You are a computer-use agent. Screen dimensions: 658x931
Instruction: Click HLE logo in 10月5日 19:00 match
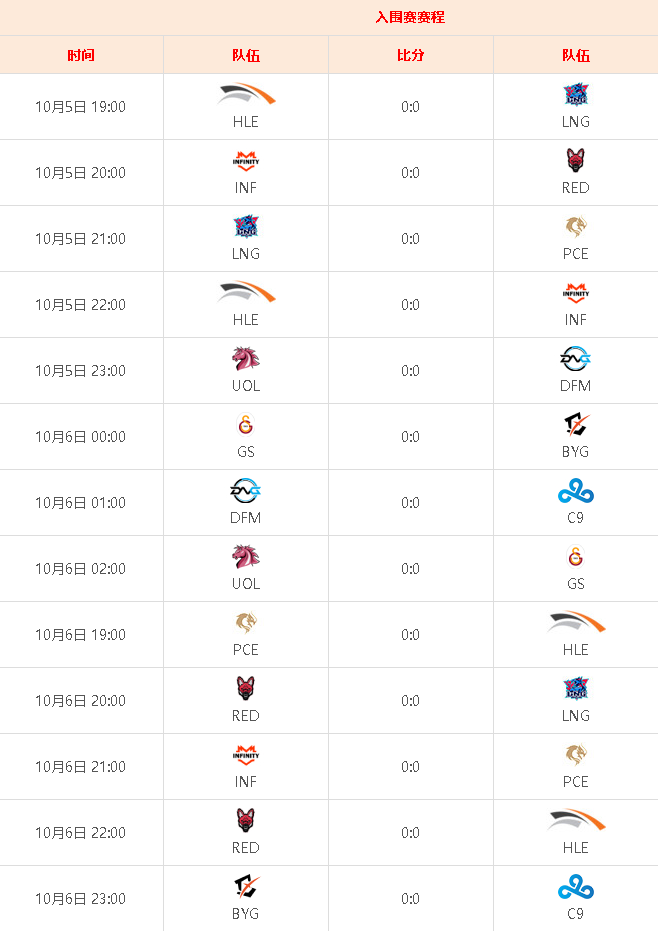pos(246,94)
